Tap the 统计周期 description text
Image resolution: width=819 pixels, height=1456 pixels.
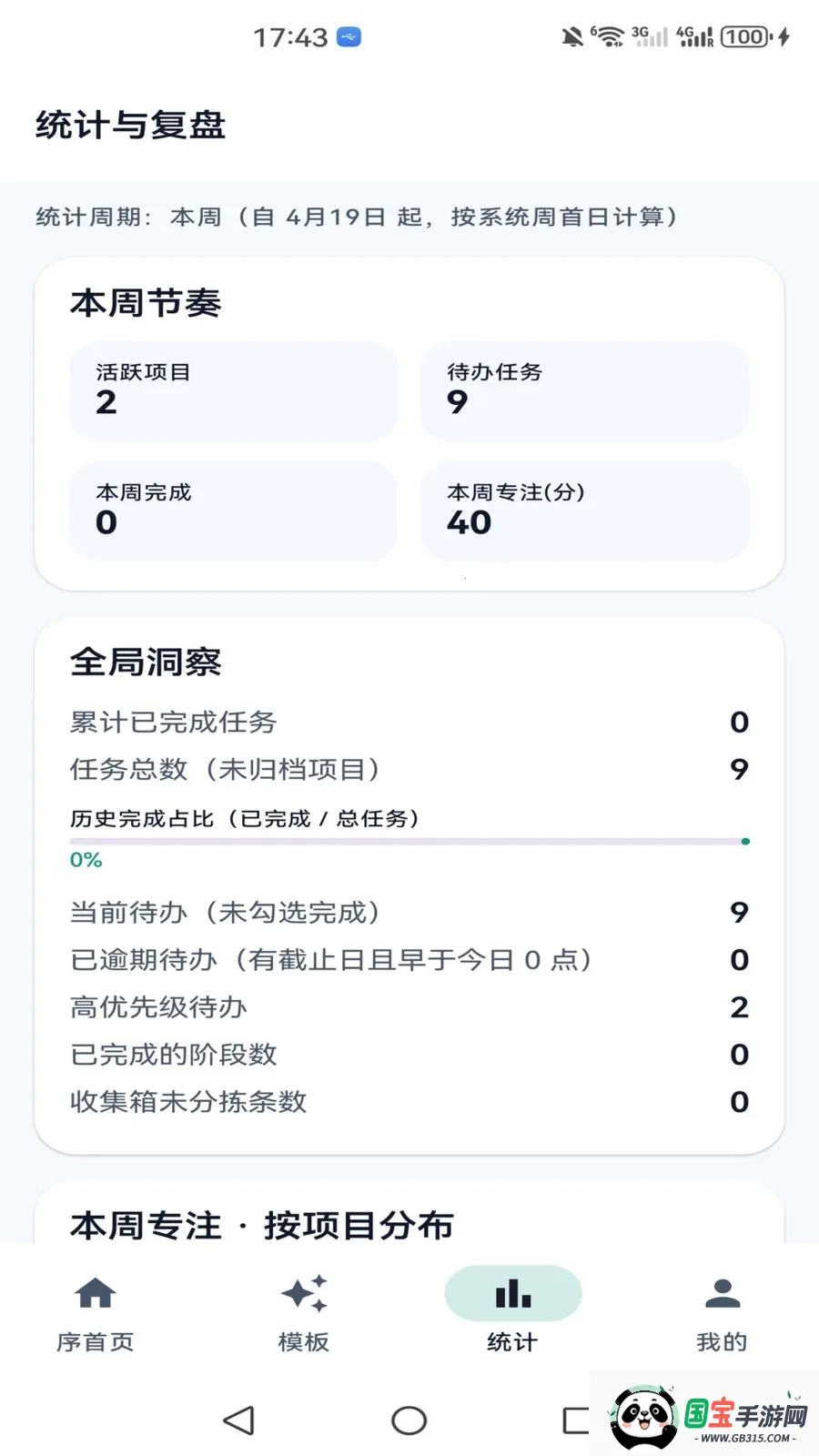357,217
